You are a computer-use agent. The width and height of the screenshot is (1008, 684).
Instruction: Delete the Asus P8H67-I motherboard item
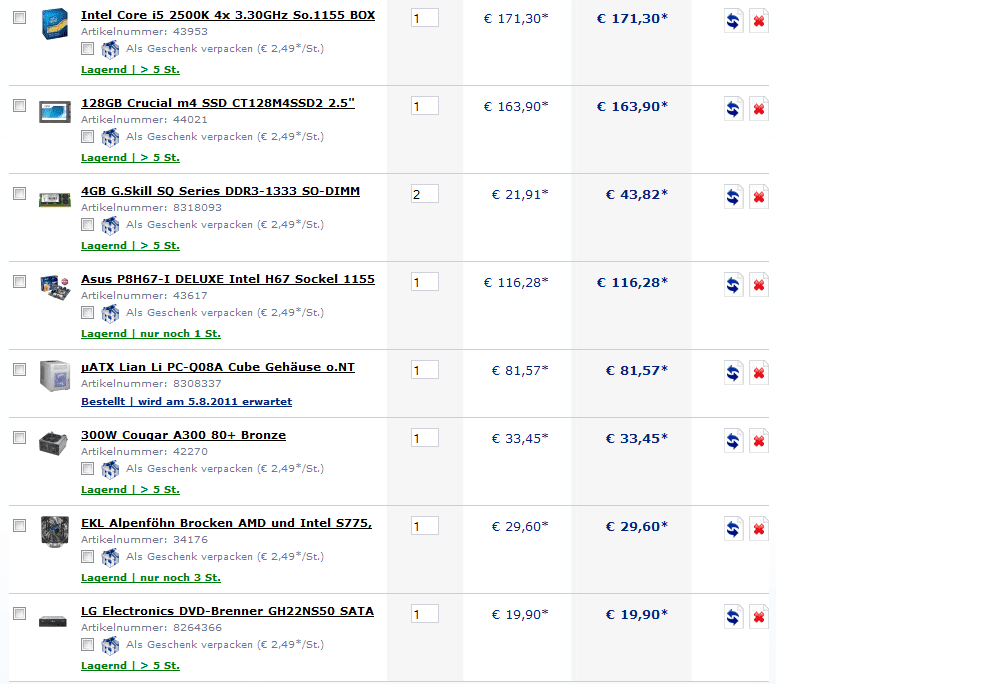759,285
